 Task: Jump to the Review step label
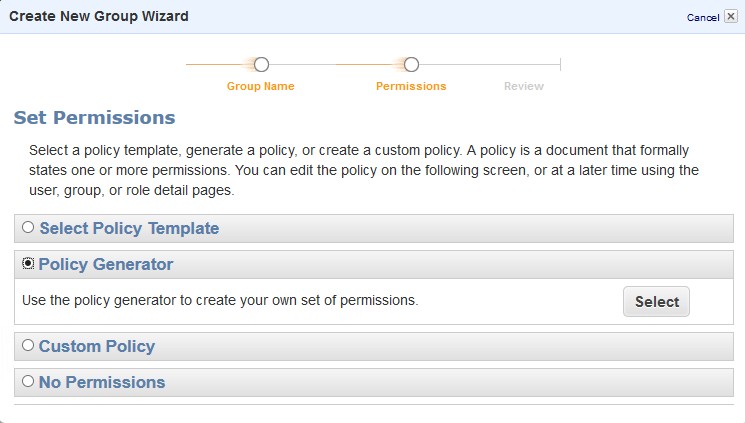524,86
